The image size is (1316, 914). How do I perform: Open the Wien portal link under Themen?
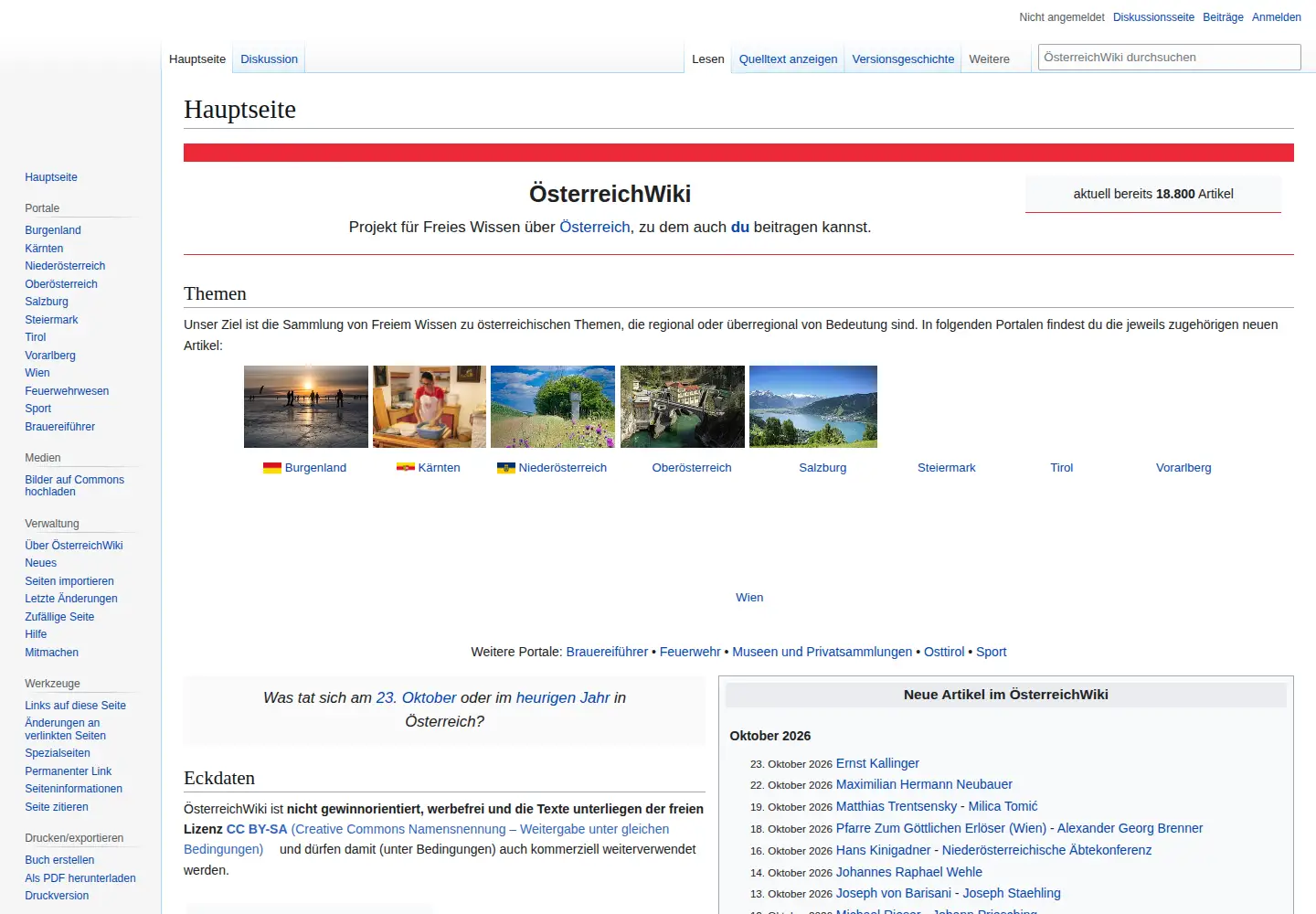(749, 598)
